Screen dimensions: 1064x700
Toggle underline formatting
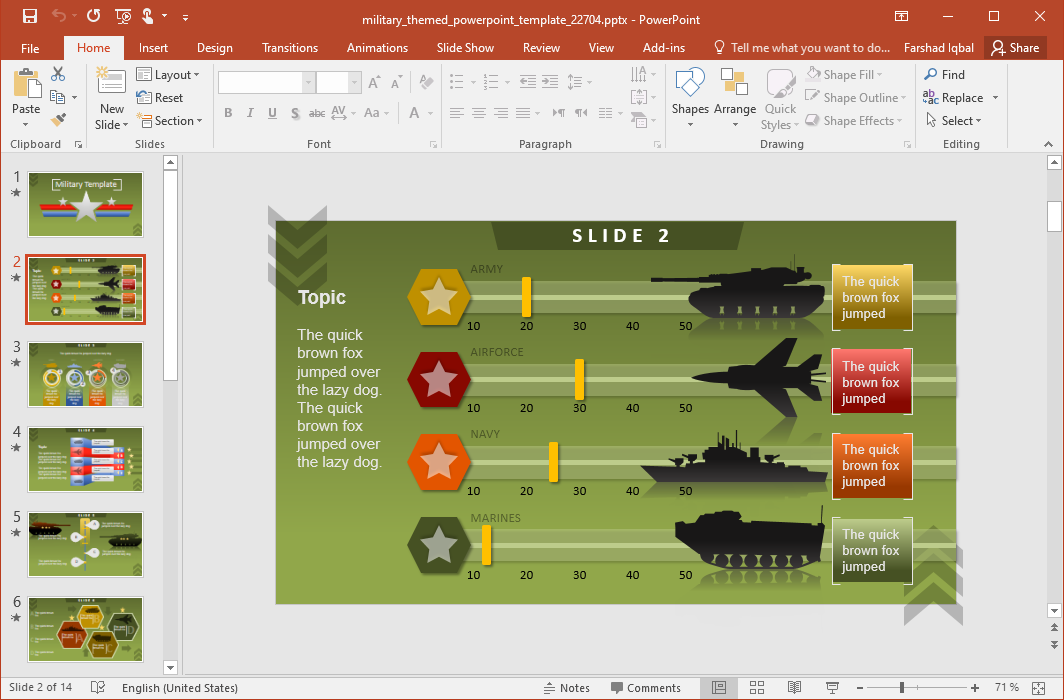270,113
